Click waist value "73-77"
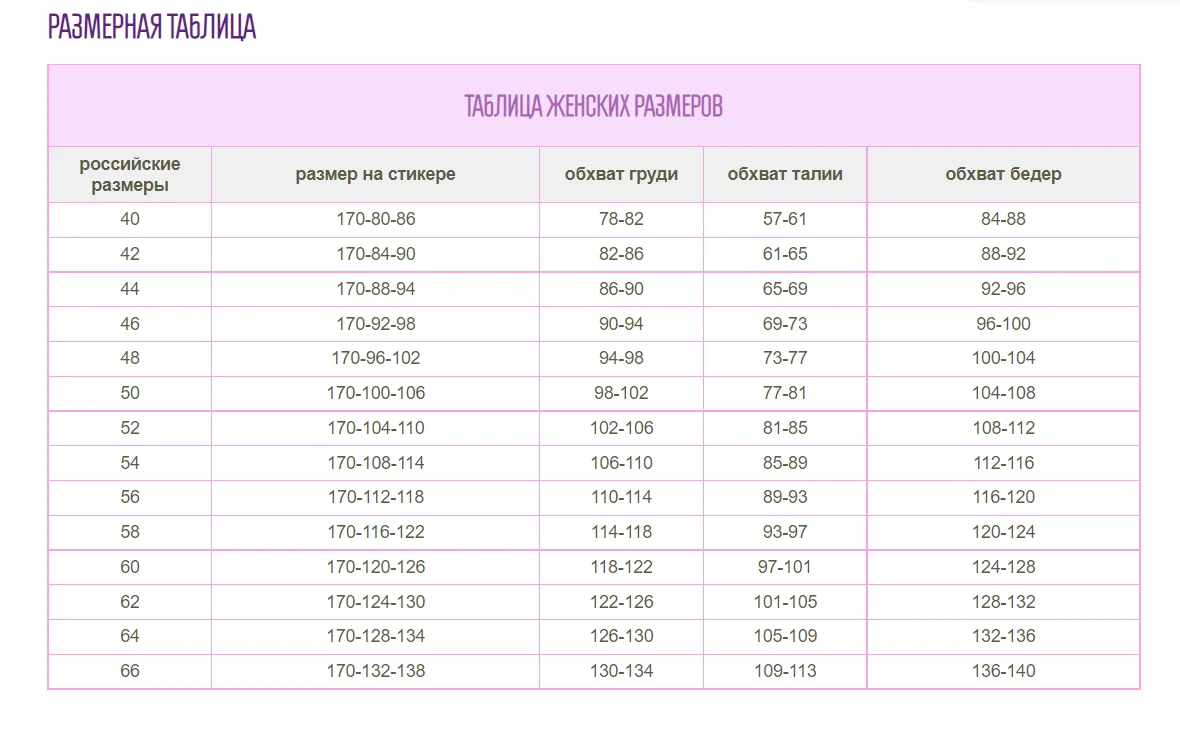This screenshot has height=732, width=1180. tap(785, 358)
